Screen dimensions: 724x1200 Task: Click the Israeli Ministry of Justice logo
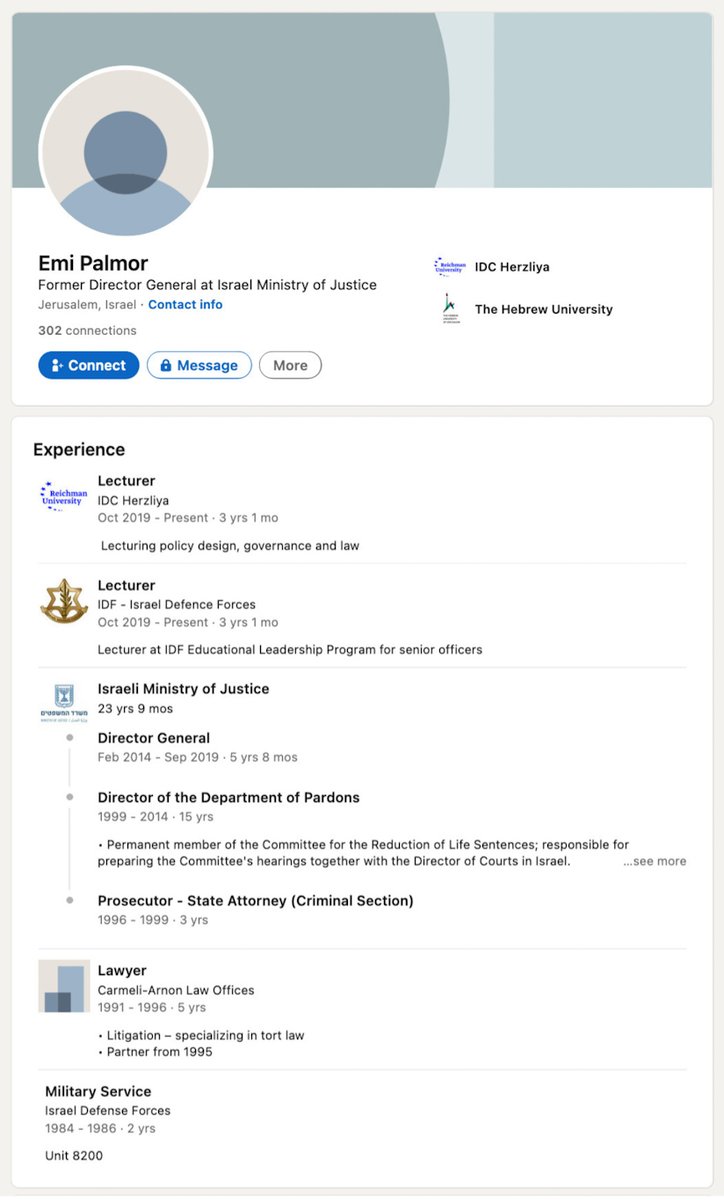pos(64,703)
